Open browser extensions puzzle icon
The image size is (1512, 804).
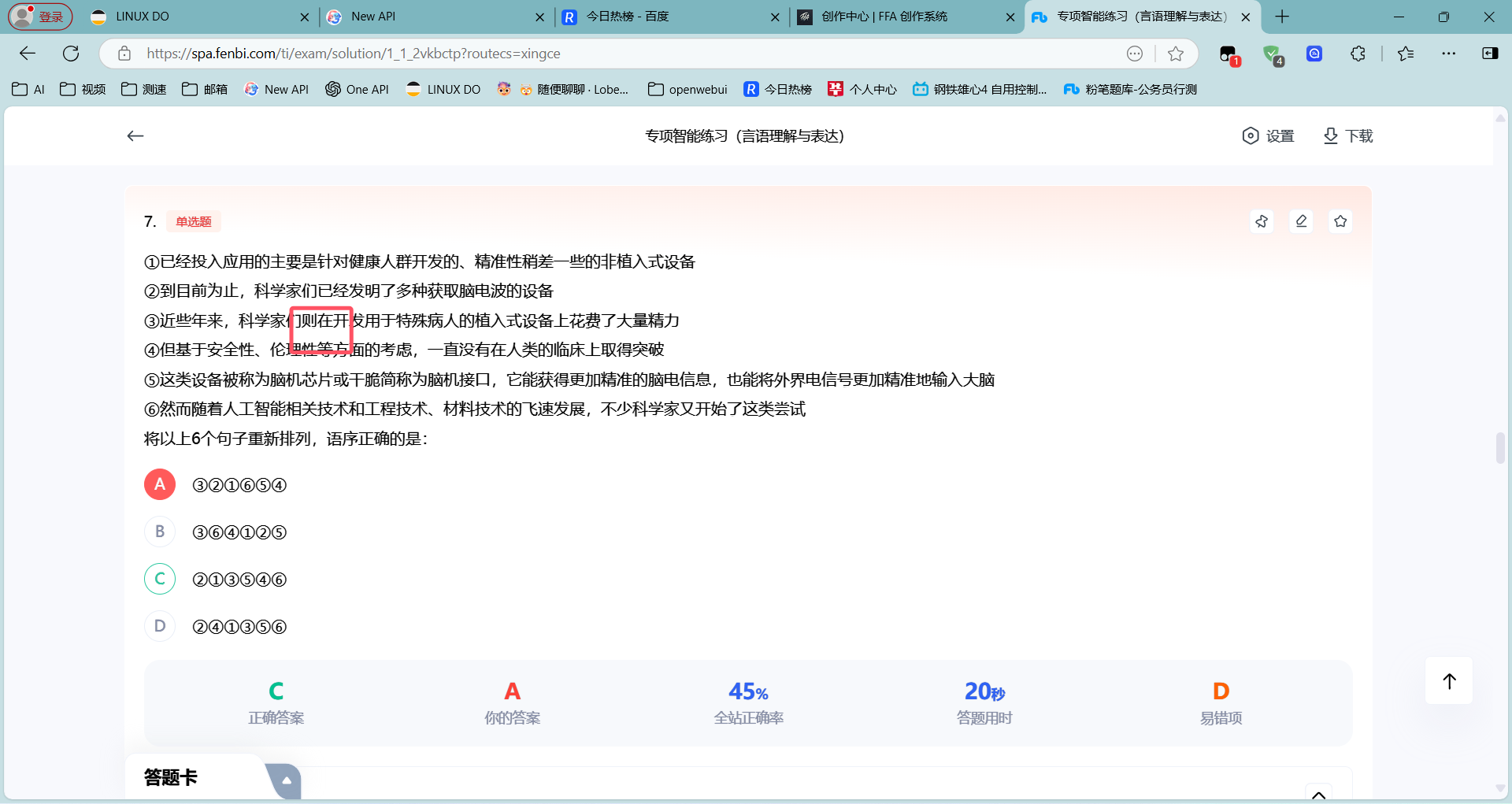[x=1358, y=54]
